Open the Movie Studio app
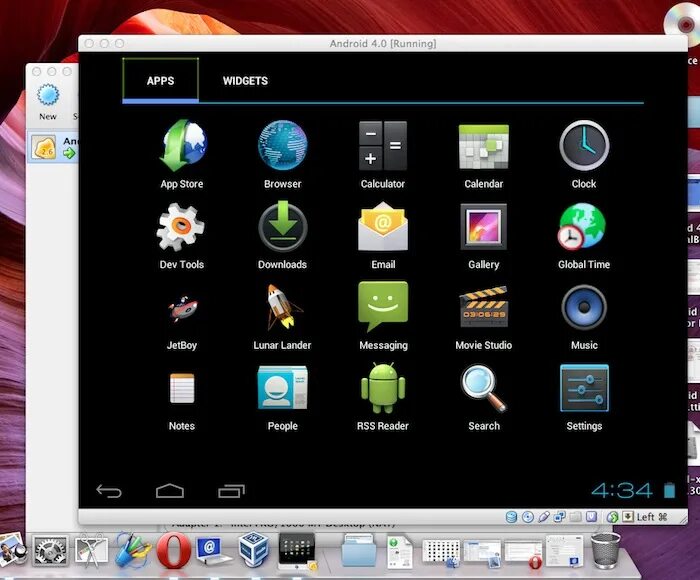This screenshot has height=580, width=700. coord(483,316)
